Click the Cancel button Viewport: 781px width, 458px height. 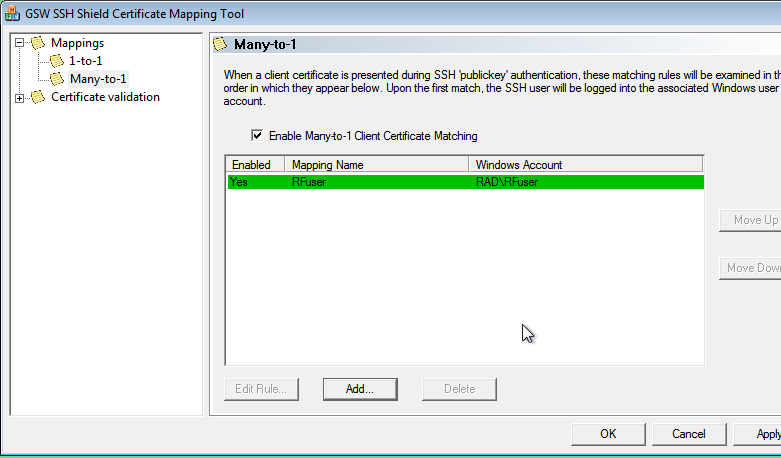coord(689,434)
